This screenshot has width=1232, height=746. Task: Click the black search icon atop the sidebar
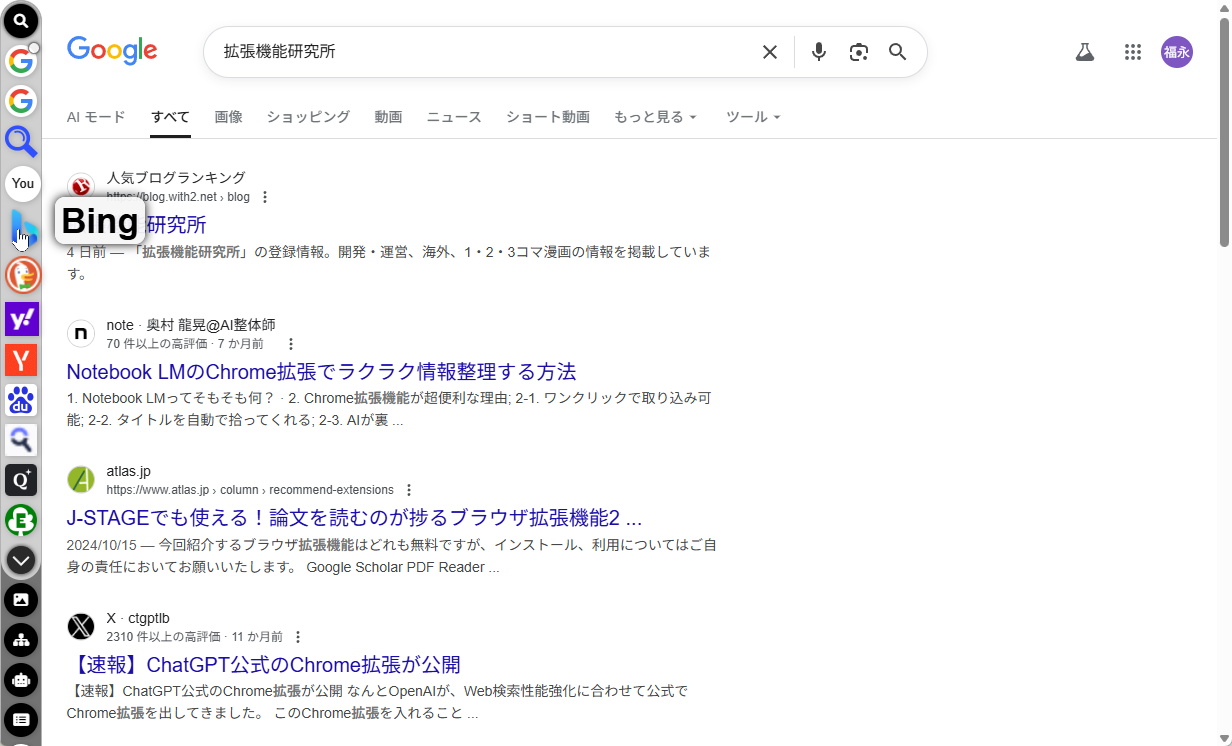coord(21,20)
